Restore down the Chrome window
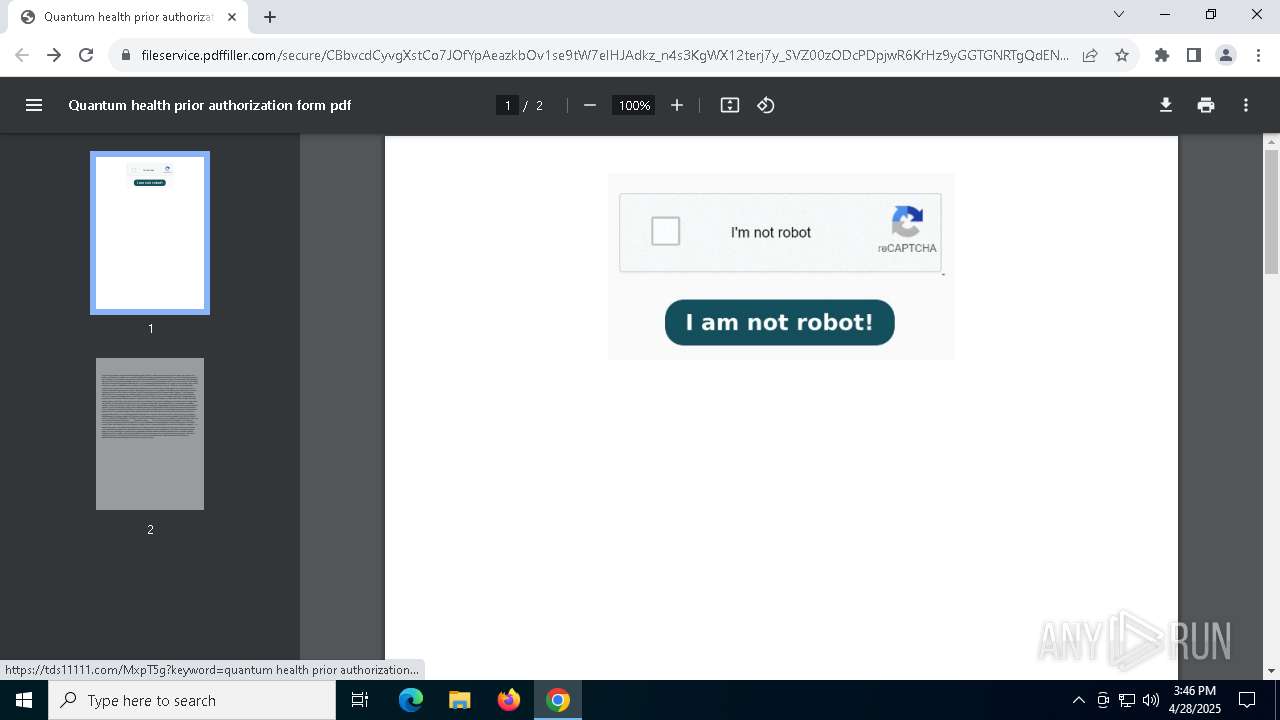The width and height of the screenshot is (1280, 720). [1211, 14]
